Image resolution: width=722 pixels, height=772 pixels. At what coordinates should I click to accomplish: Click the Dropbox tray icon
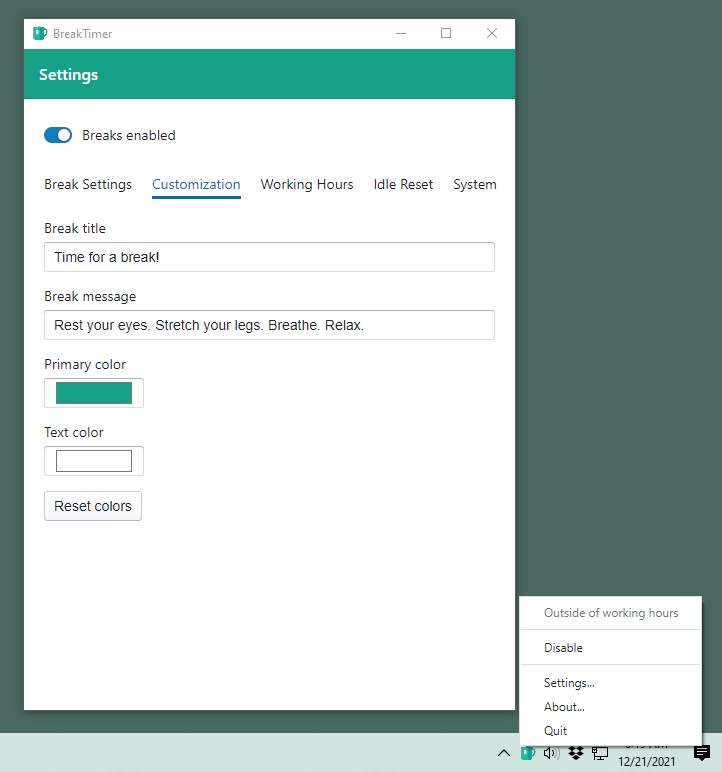(576, 753)
